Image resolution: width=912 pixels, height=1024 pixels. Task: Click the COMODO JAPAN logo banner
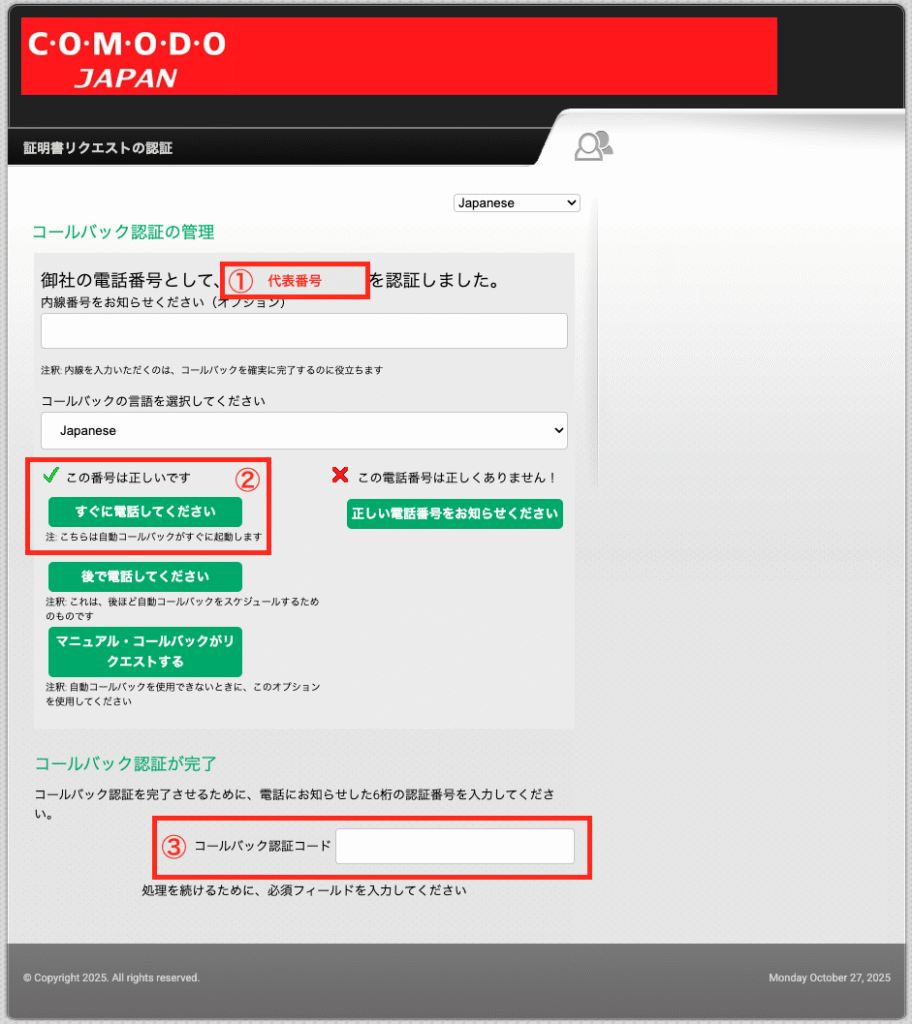click(398, 57)
